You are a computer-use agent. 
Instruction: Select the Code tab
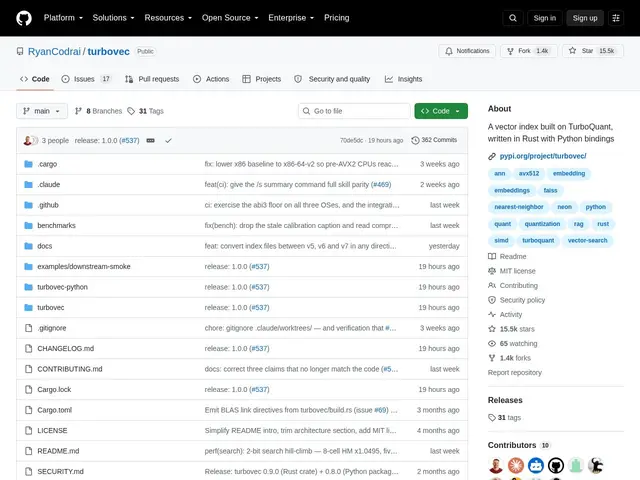pos(35,79)
